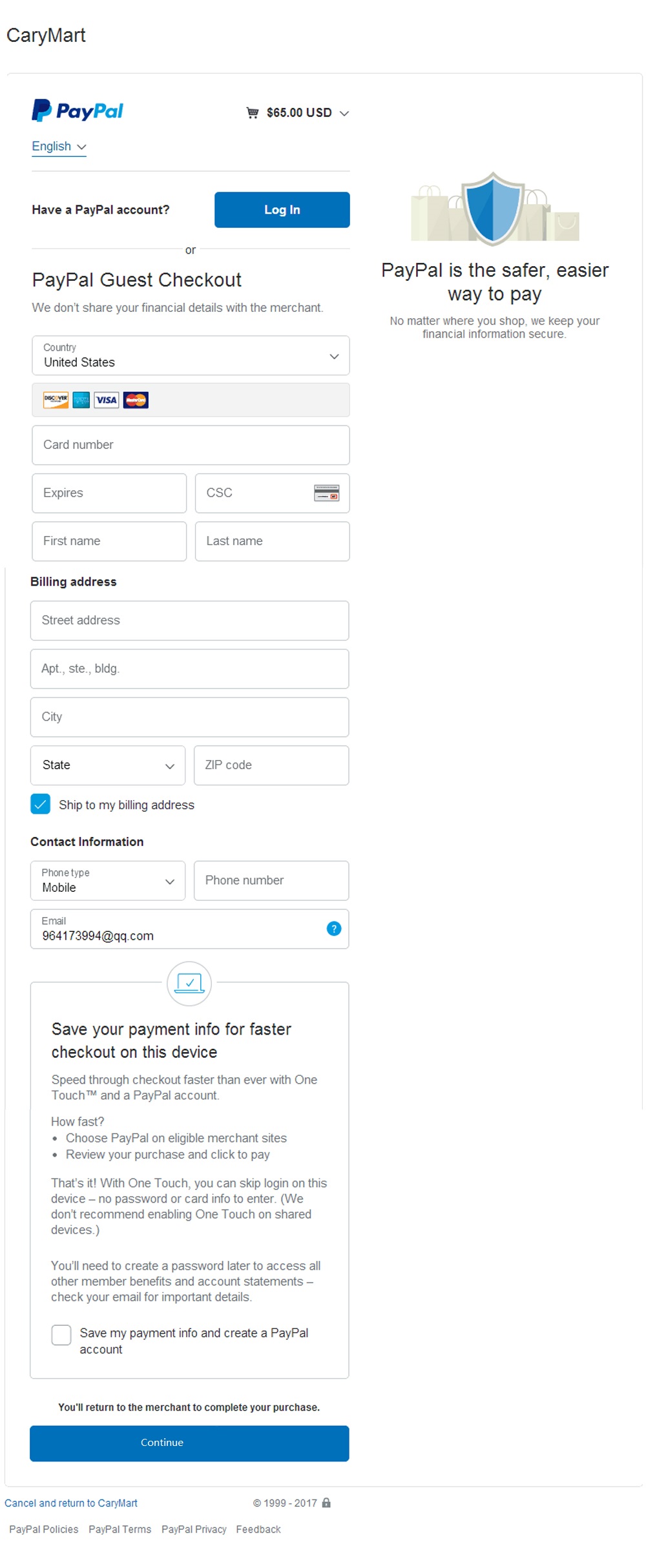Check Save my payment info checkbox
The image size is (646, 1568).
(61, 1335)
